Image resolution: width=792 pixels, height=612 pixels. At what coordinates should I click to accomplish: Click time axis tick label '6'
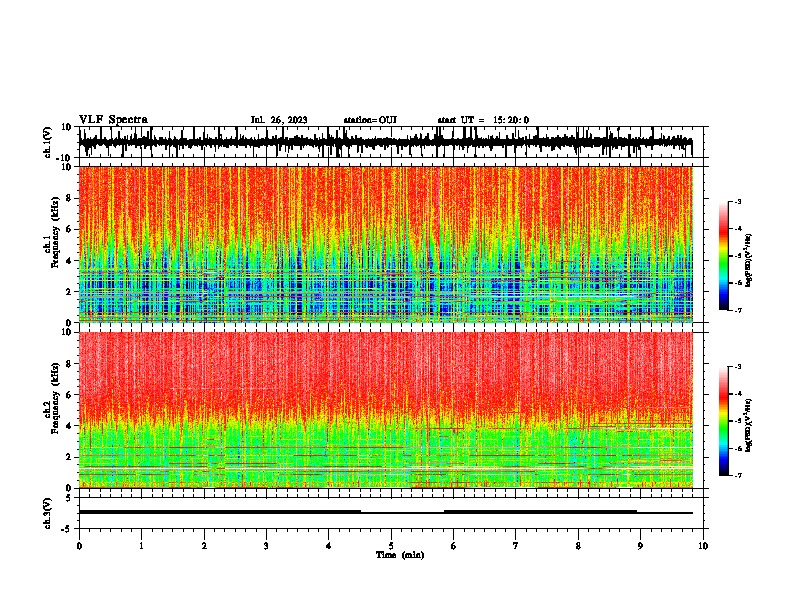click(454, 546)
